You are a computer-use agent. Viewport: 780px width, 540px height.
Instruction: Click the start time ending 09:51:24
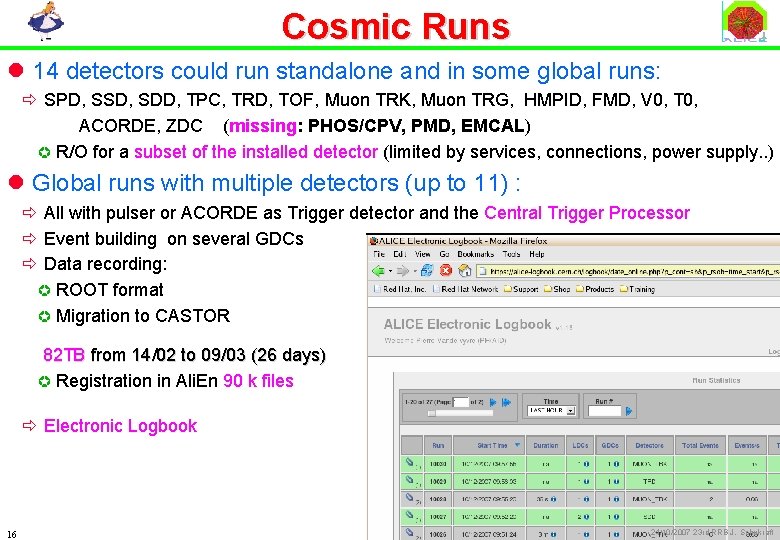[489, 534]
